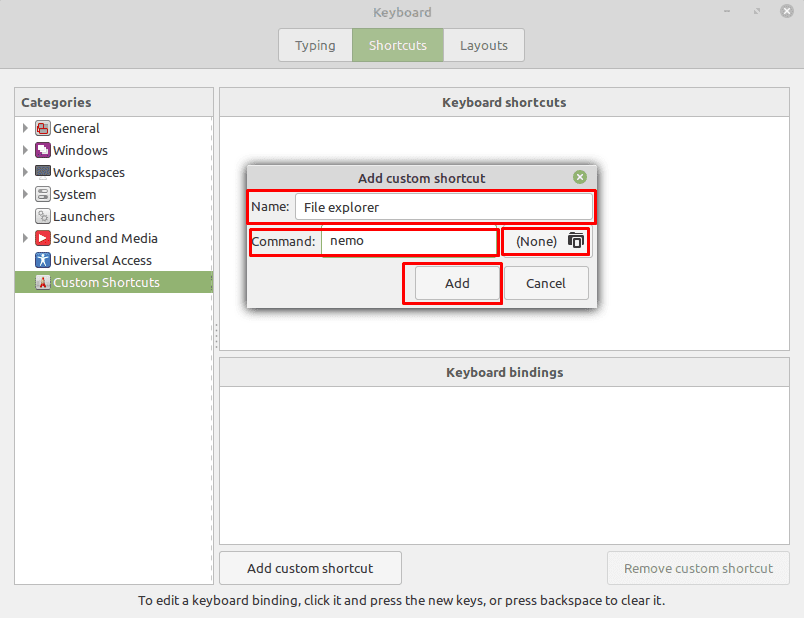Minimize the Keyboard window
The image size is (804, 618).
(x=727, y=11)
